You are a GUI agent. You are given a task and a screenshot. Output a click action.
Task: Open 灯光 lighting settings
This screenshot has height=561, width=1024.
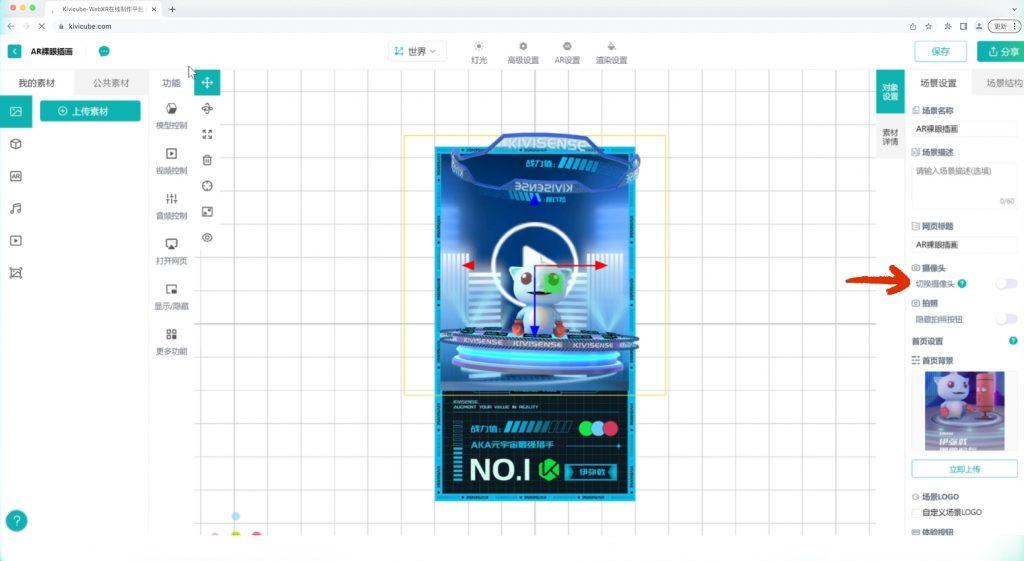click(479, 53)
